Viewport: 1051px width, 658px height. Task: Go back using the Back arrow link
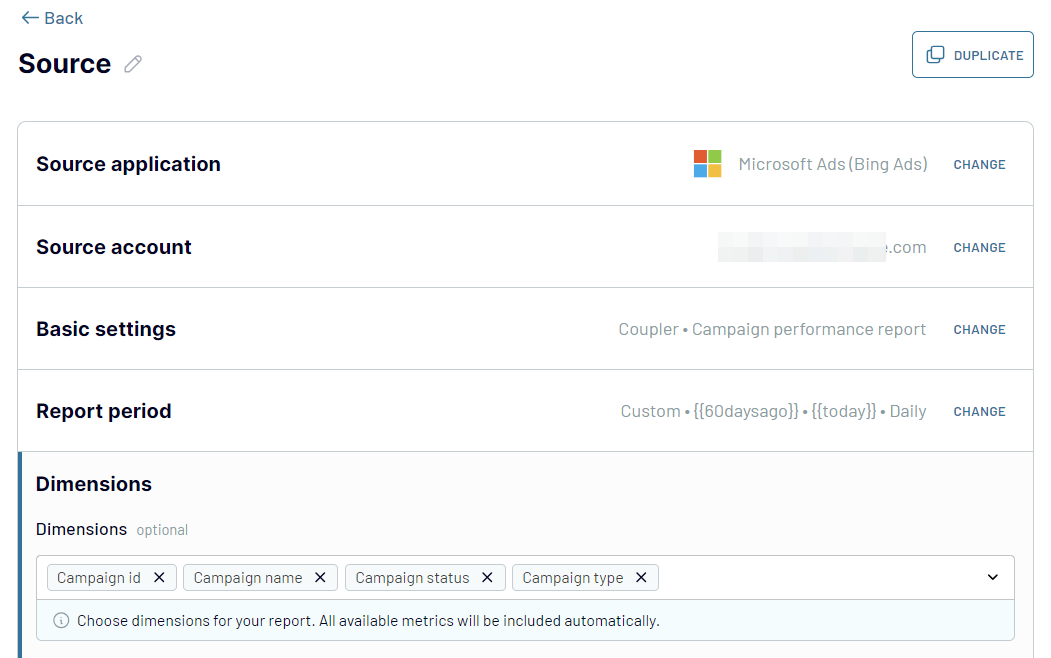52,18
